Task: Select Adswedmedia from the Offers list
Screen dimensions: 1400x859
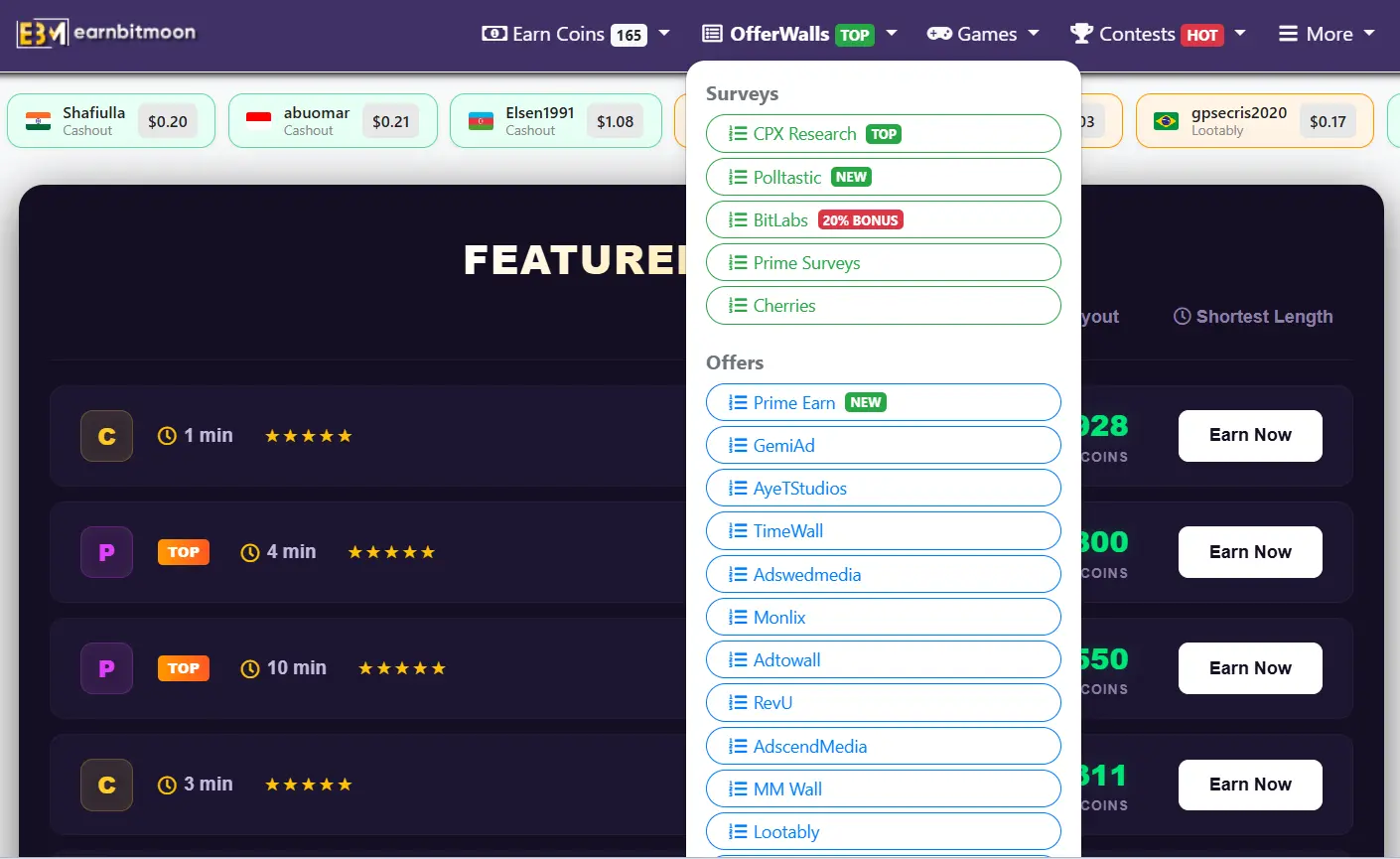Action: 884,575
